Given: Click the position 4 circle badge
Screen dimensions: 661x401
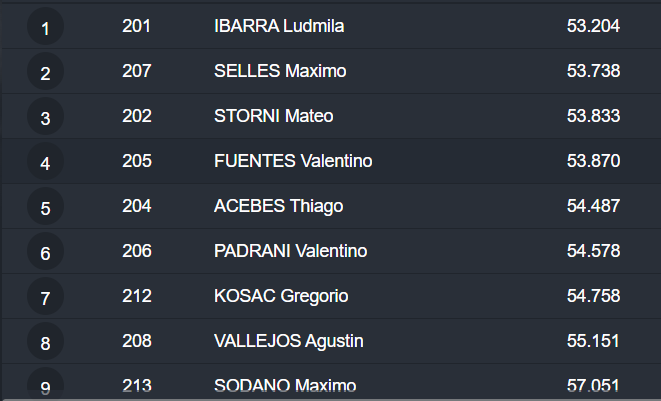Looking at the screenshot, I should coord(45,163).
